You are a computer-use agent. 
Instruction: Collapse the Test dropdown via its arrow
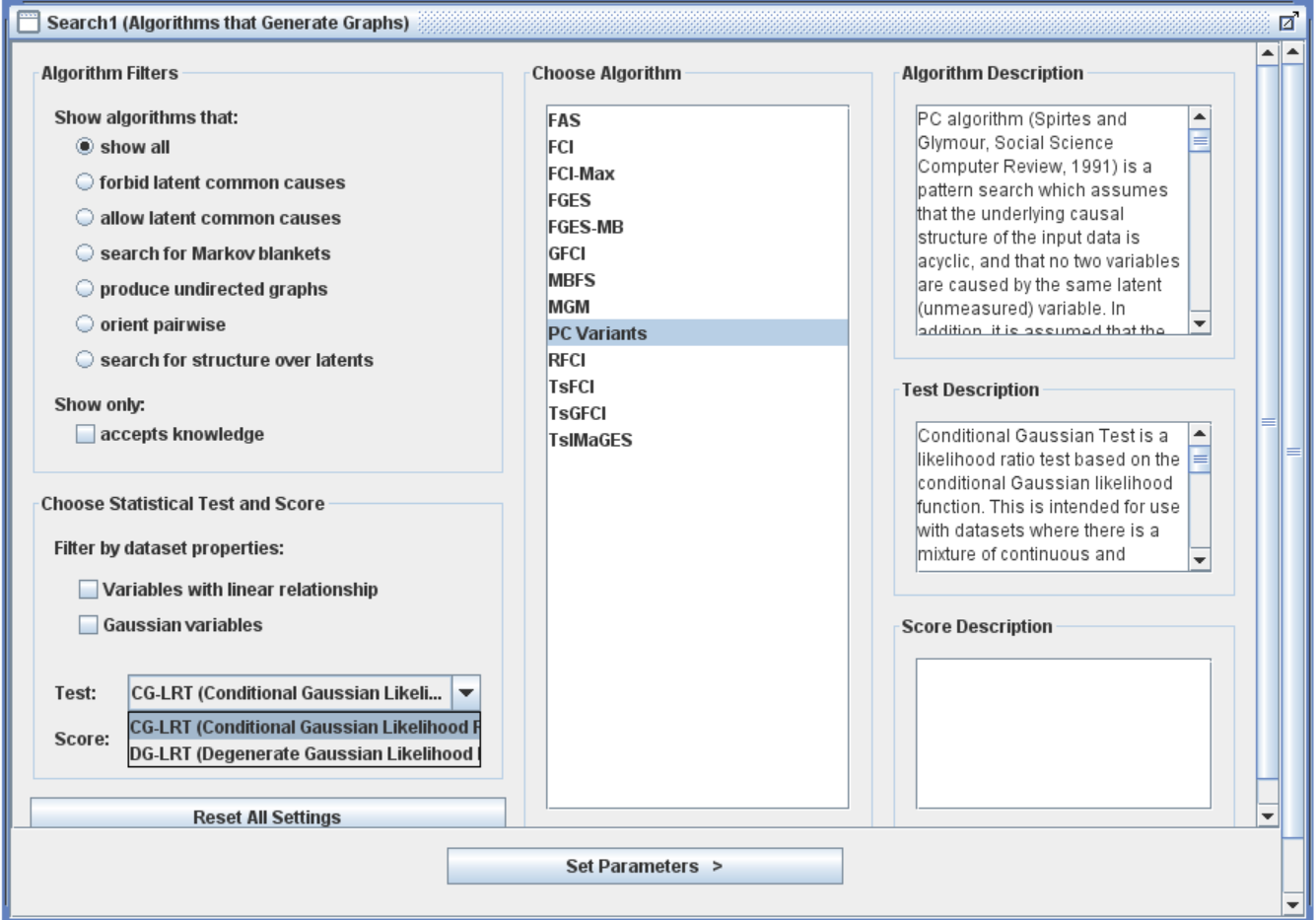tap(466, 693)
